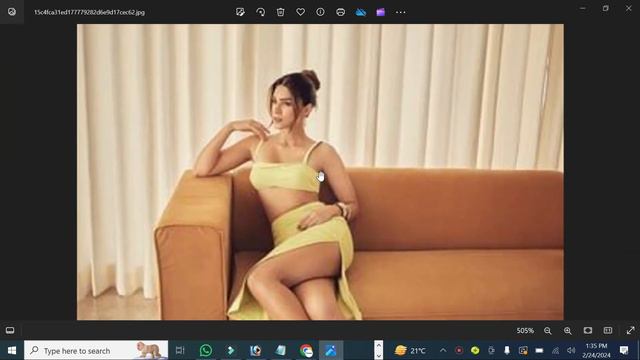Close the Photos window

[629, 8]
